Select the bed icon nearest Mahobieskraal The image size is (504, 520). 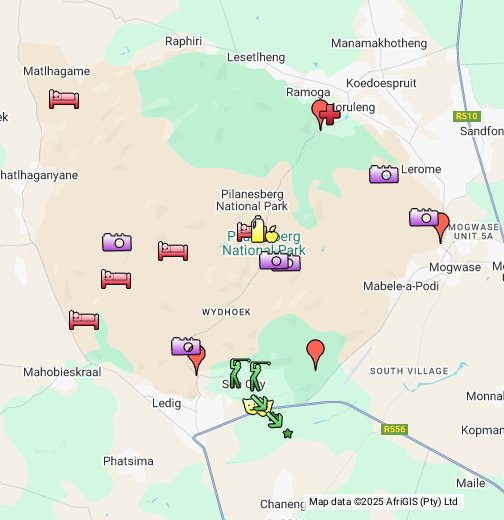pyautogui.click(x=84, y=320)
